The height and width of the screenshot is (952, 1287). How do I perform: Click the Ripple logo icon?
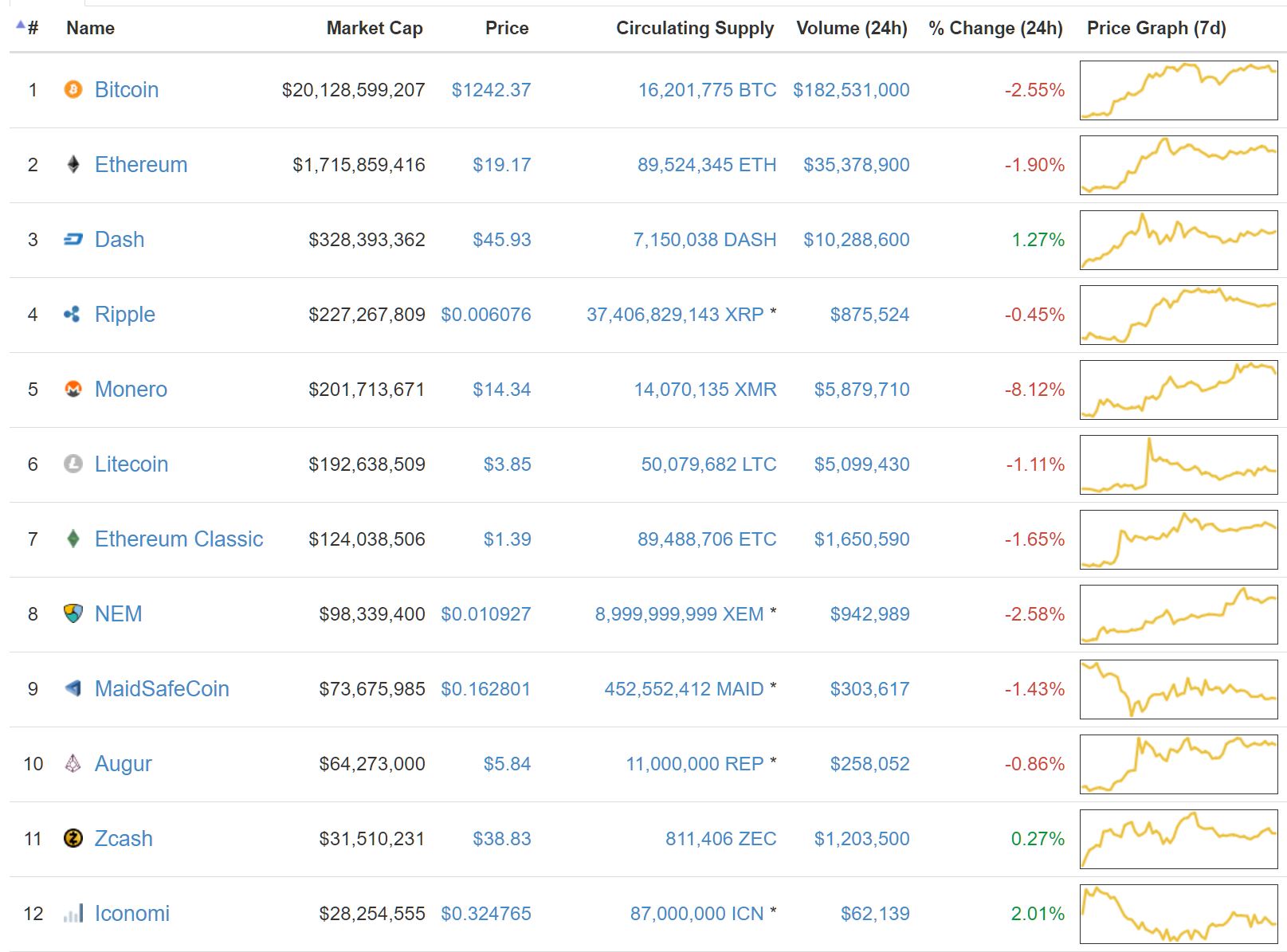pyautogui.click(x=73, y=314)
